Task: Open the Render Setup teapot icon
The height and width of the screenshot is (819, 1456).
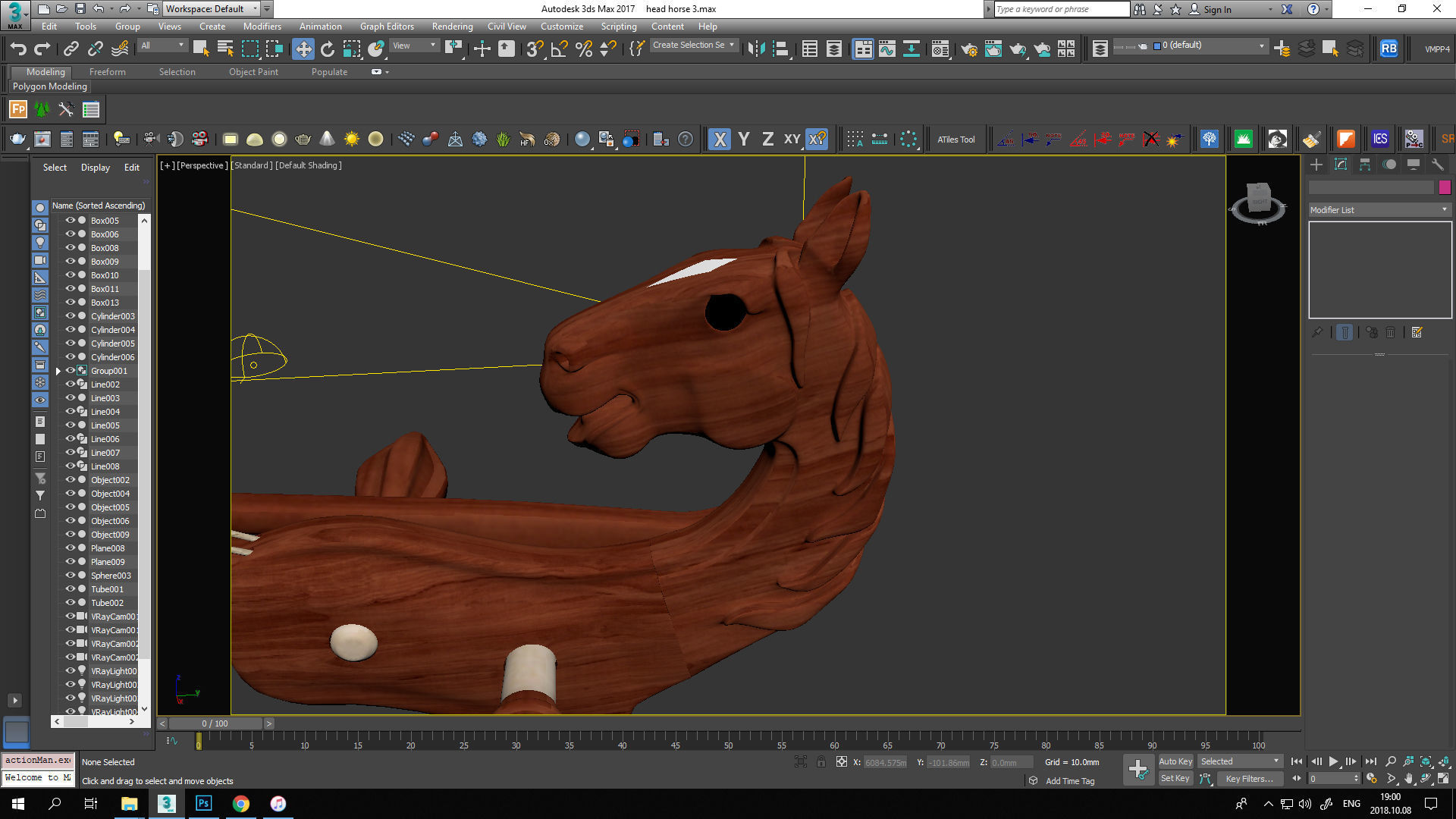Action: (968, 49)
